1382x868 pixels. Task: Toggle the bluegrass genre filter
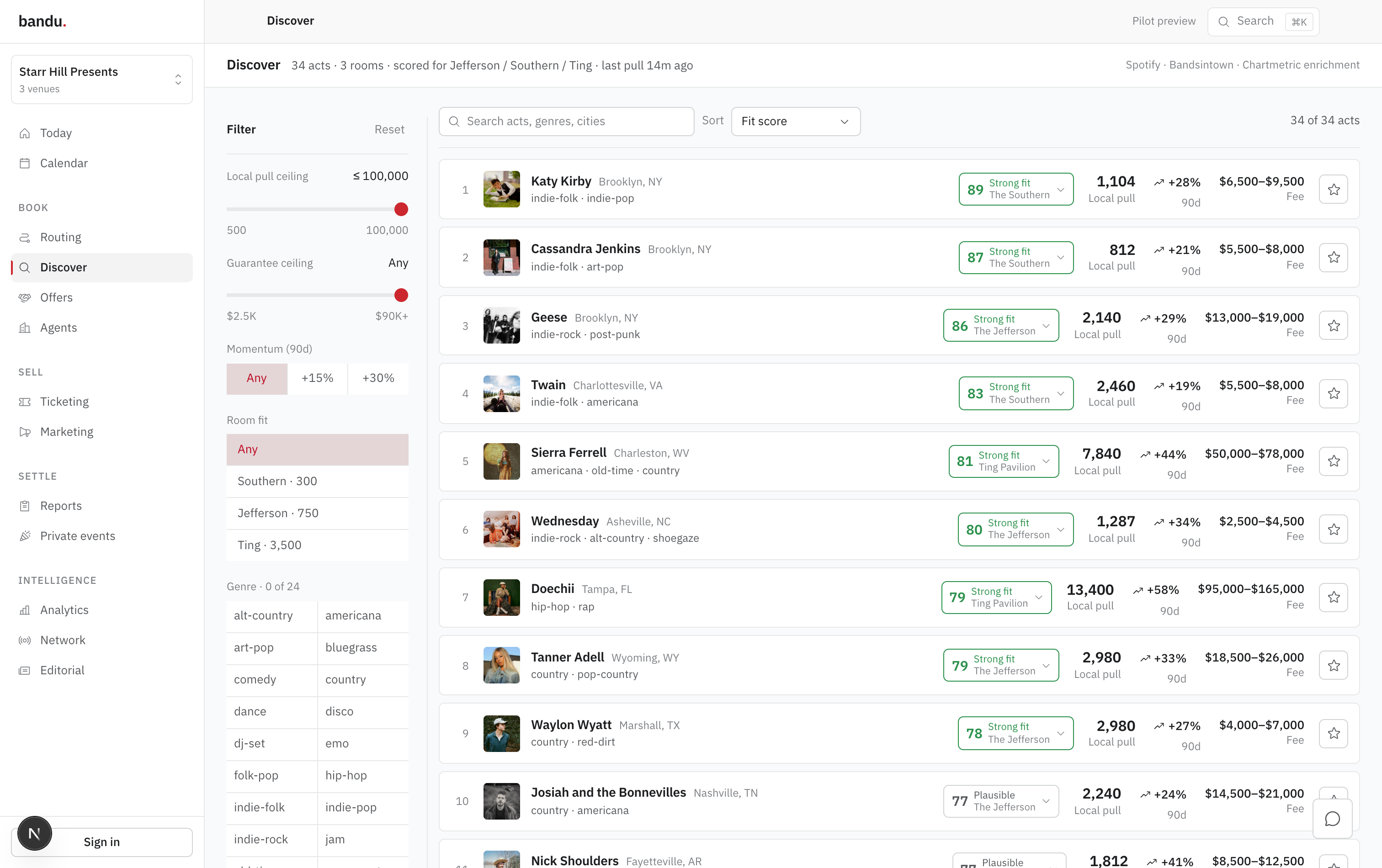(363, 647)
